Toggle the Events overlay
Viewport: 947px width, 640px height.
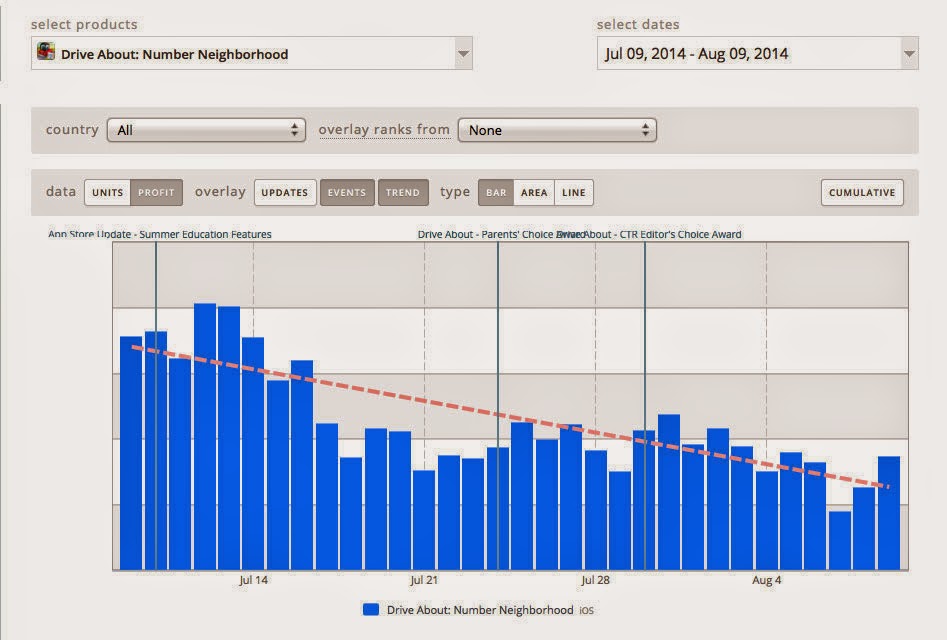click(347, 193)
